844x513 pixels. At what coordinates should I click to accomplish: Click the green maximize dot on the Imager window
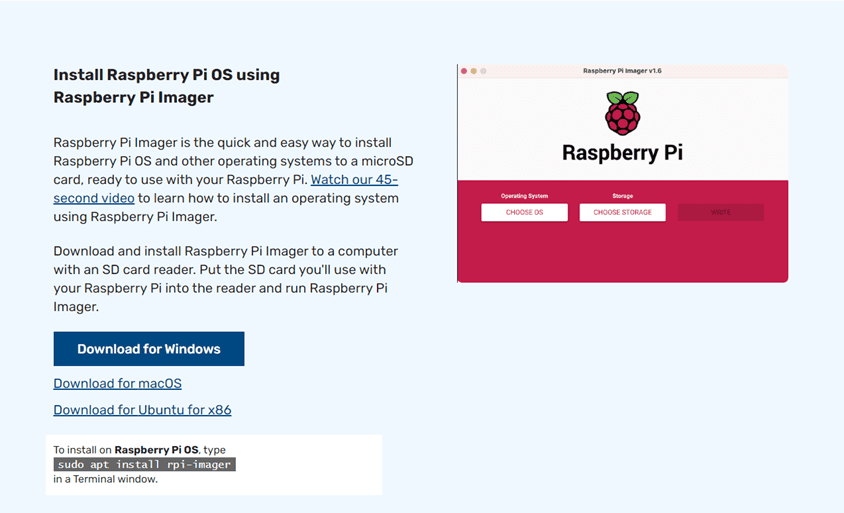(484, 71)
